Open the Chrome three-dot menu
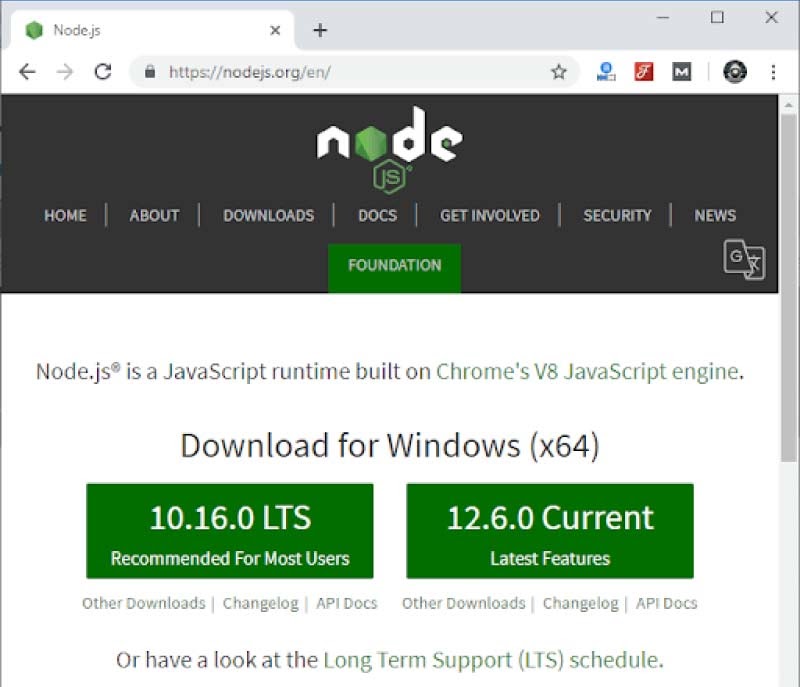Viewport: 800px width, 687px height. click(773, 72)
